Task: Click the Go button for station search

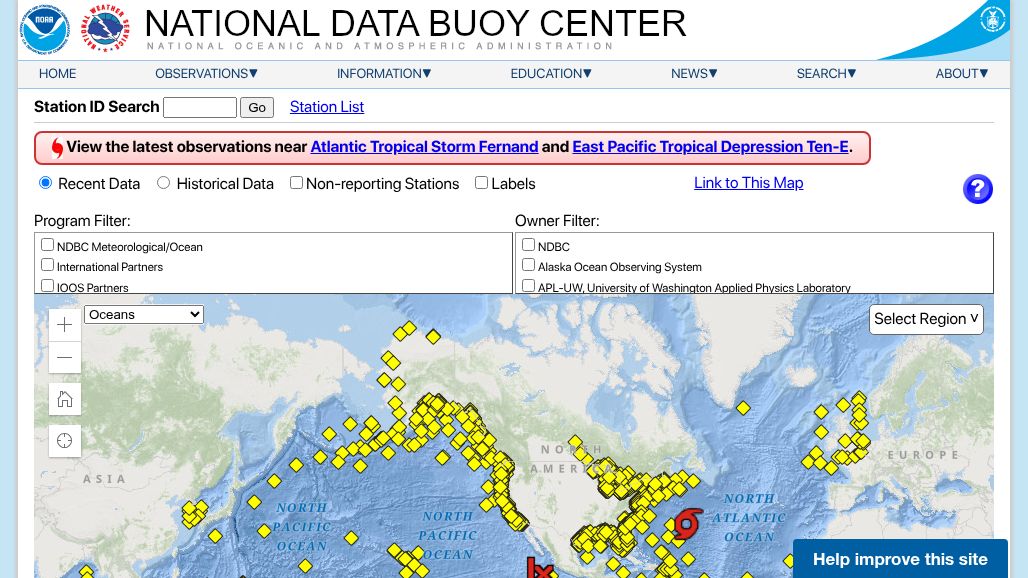Action: point(257,107)
